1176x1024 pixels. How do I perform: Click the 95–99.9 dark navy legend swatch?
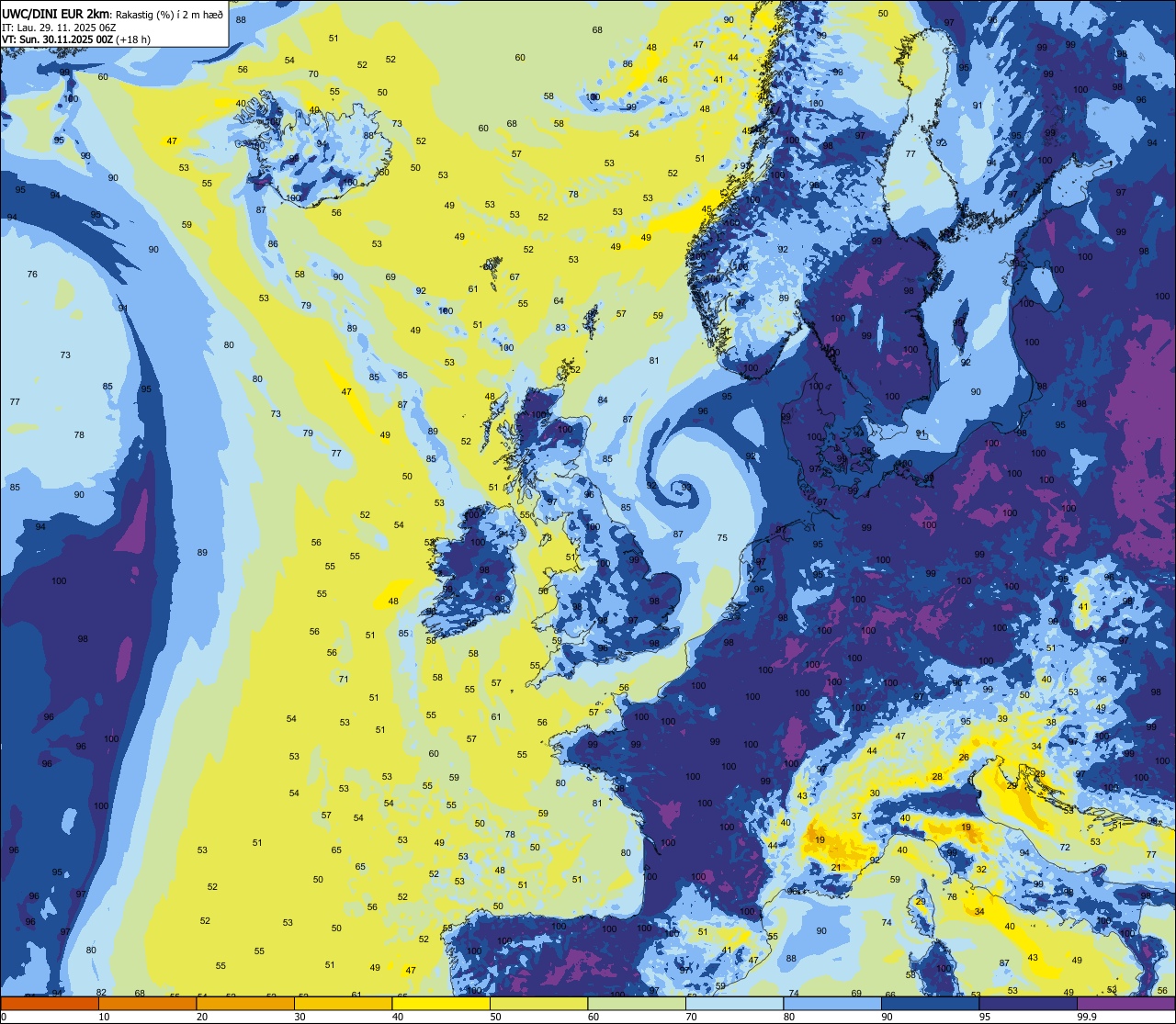tap(1028, 1004)
